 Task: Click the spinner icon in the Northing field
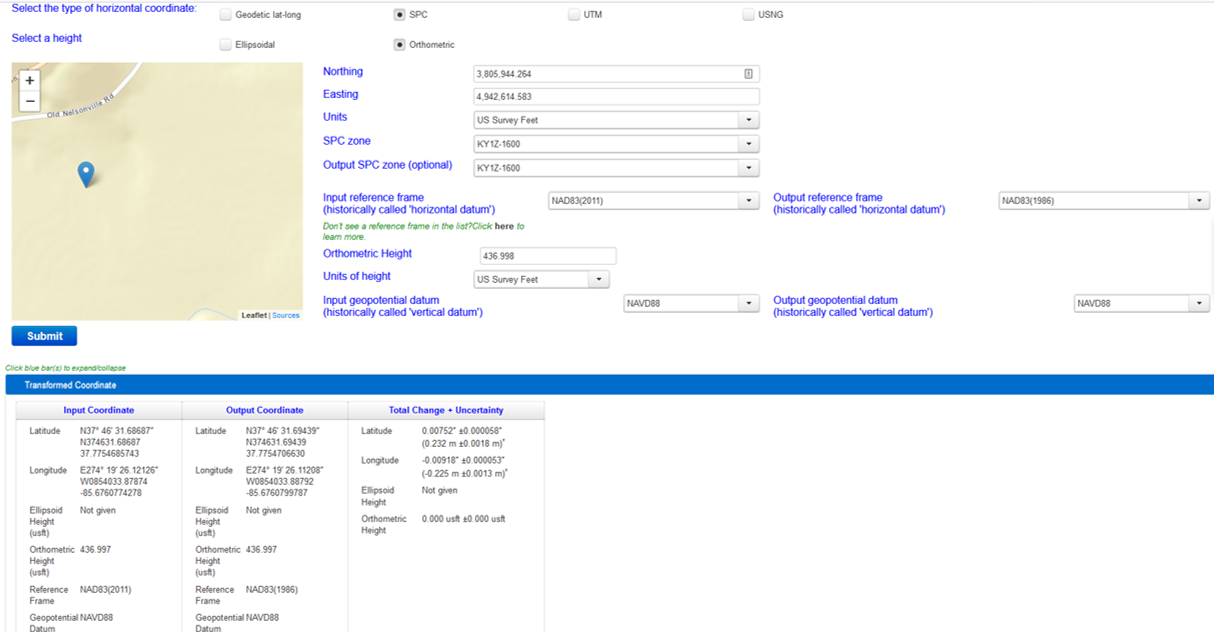tap(749, 74)
